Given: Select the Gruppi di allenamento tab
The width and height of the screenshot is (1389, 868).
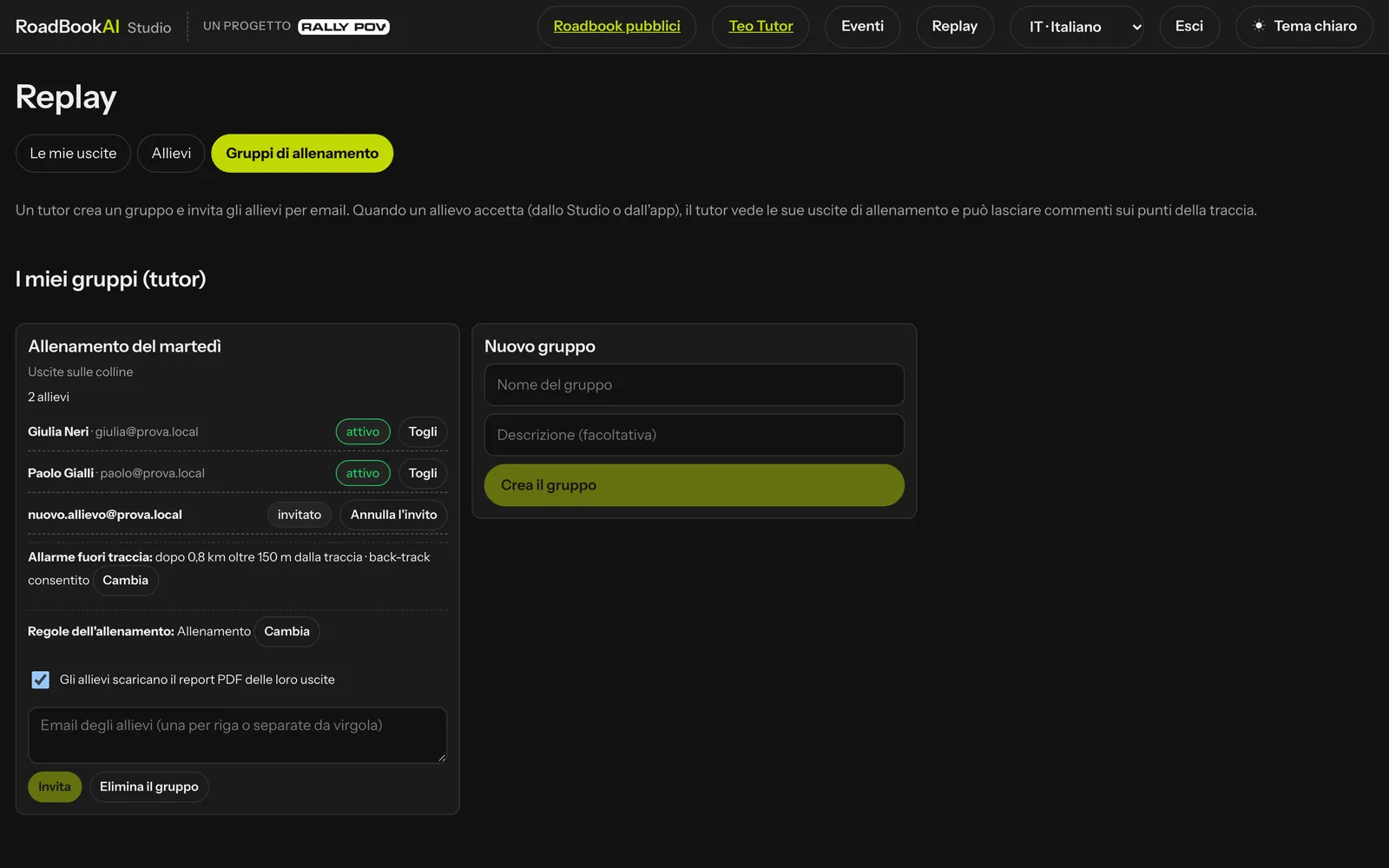Looking at the screenshot, I should coord(302,154).
